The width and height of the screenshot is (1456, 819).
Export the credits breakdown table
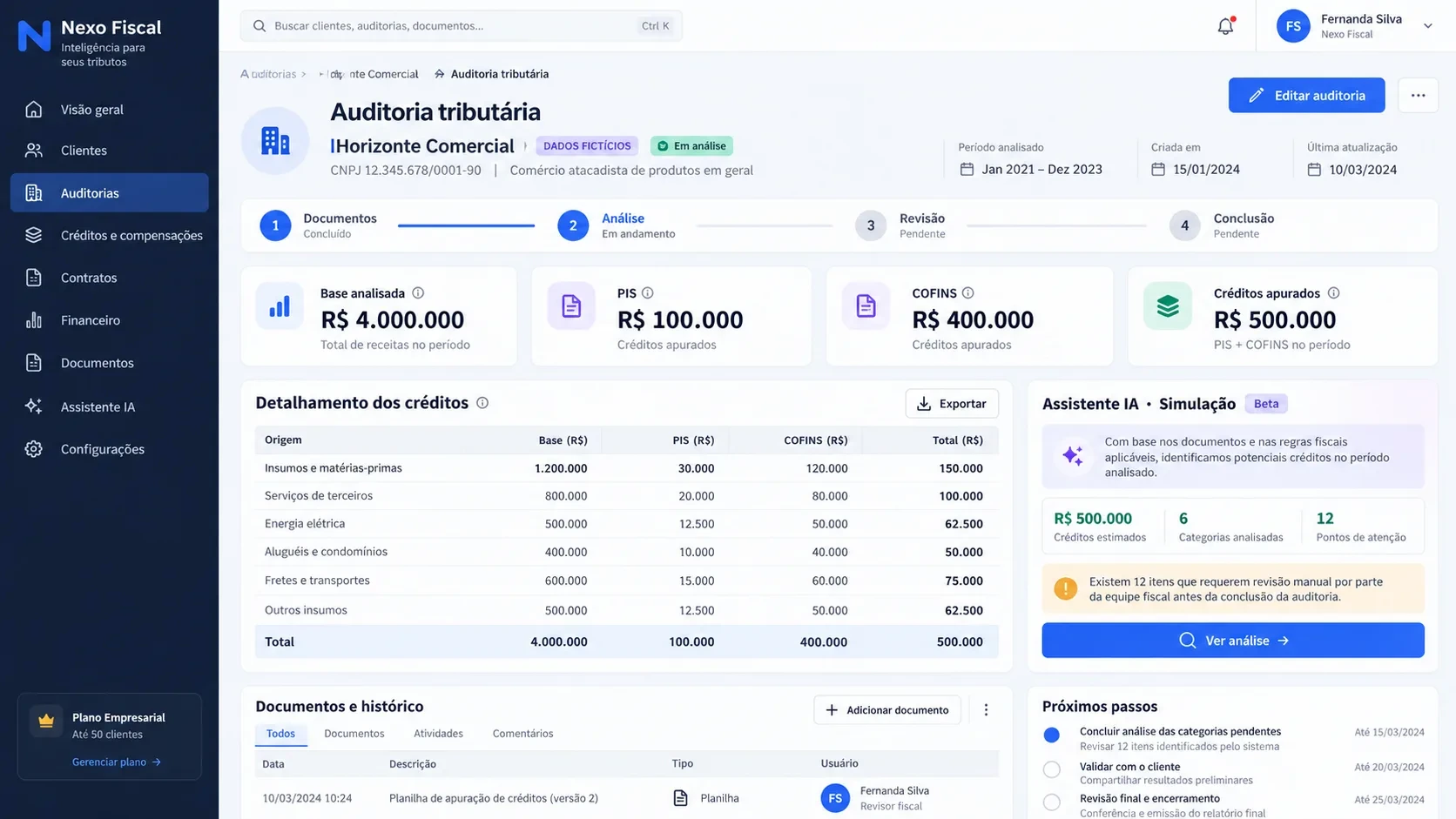(952, 404)
